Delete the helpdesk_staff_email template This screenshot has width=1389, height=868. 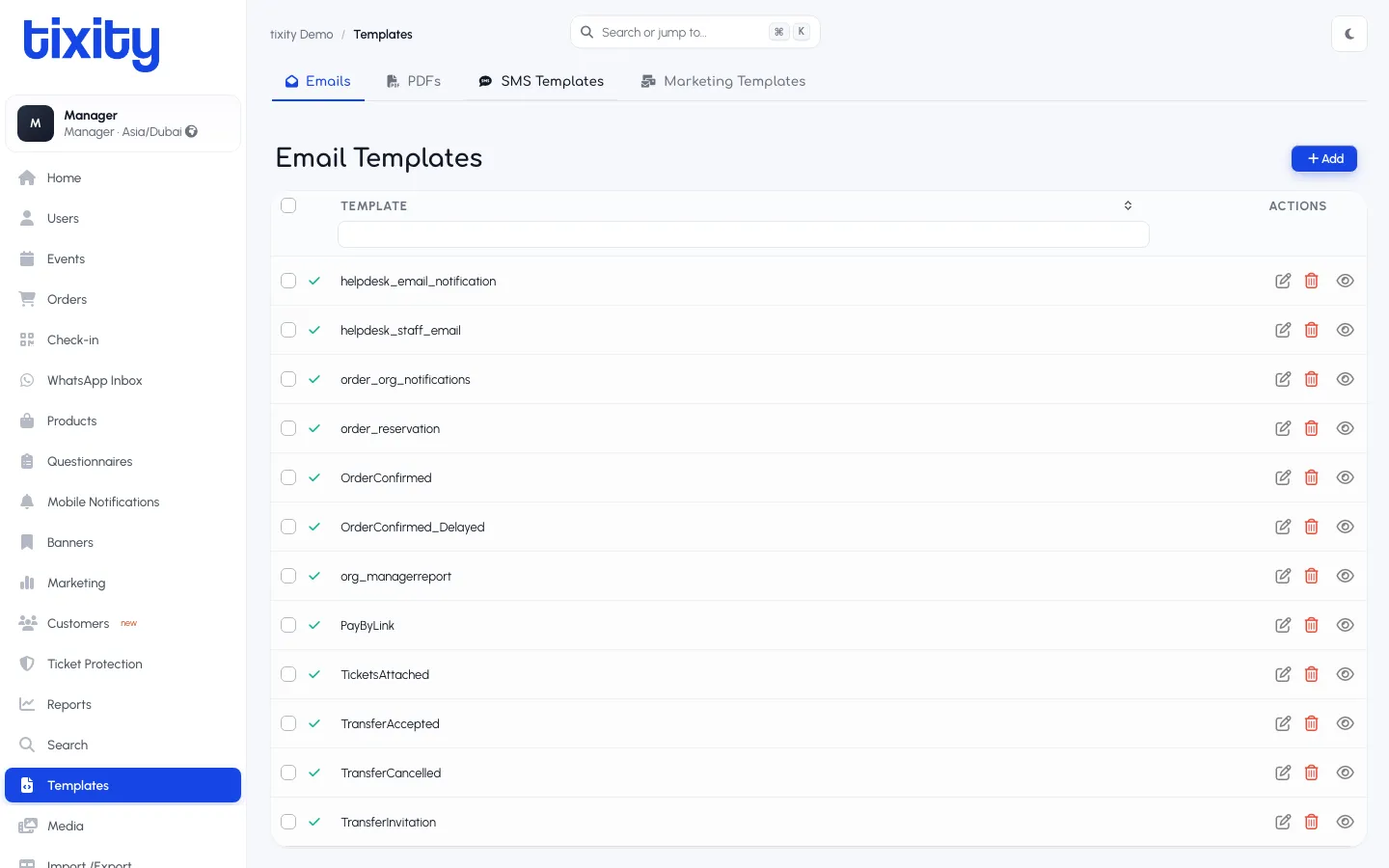pos(1312,330)
